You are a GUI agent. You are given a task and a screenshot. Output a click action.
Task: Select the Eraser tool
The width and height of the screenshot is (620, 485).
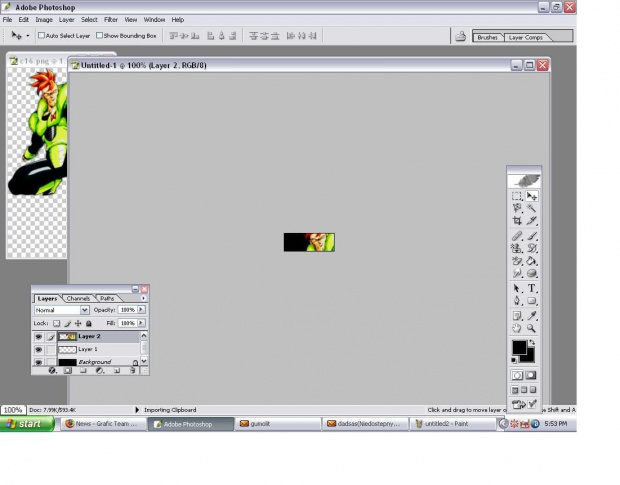[x=517, y=260]
